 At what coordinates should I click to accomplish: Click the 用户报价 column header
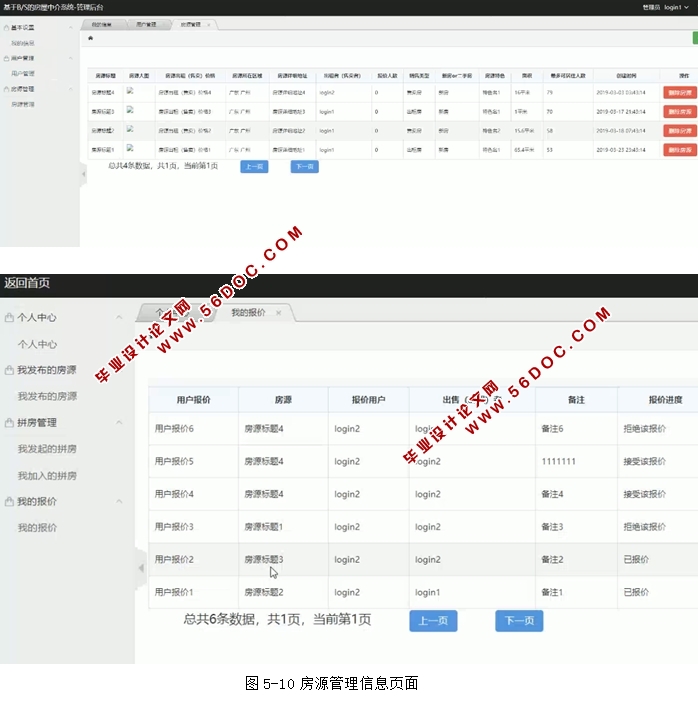coord(193,400)
